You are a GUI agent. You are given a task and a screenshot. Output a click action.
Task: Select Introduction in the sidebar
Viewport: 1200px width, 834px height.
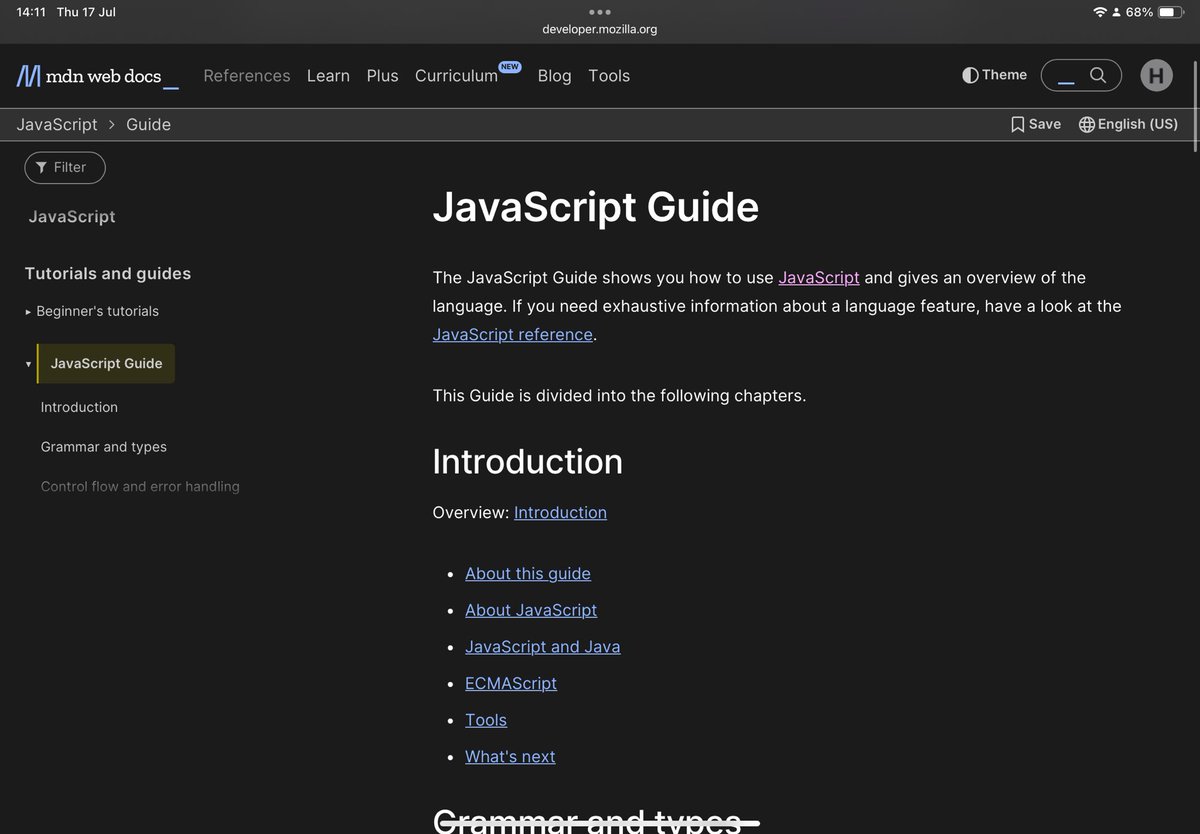[x=79, y=407]
